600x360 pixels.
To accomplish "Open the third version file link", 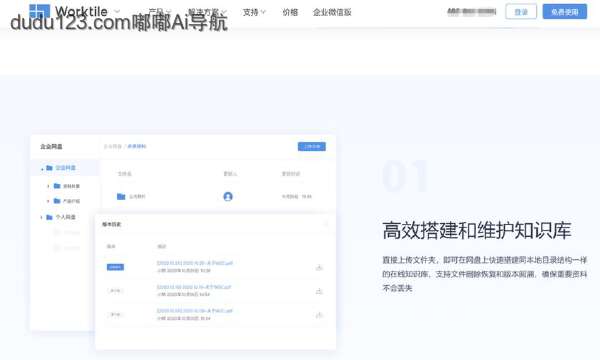I will [x=195, y=311].
